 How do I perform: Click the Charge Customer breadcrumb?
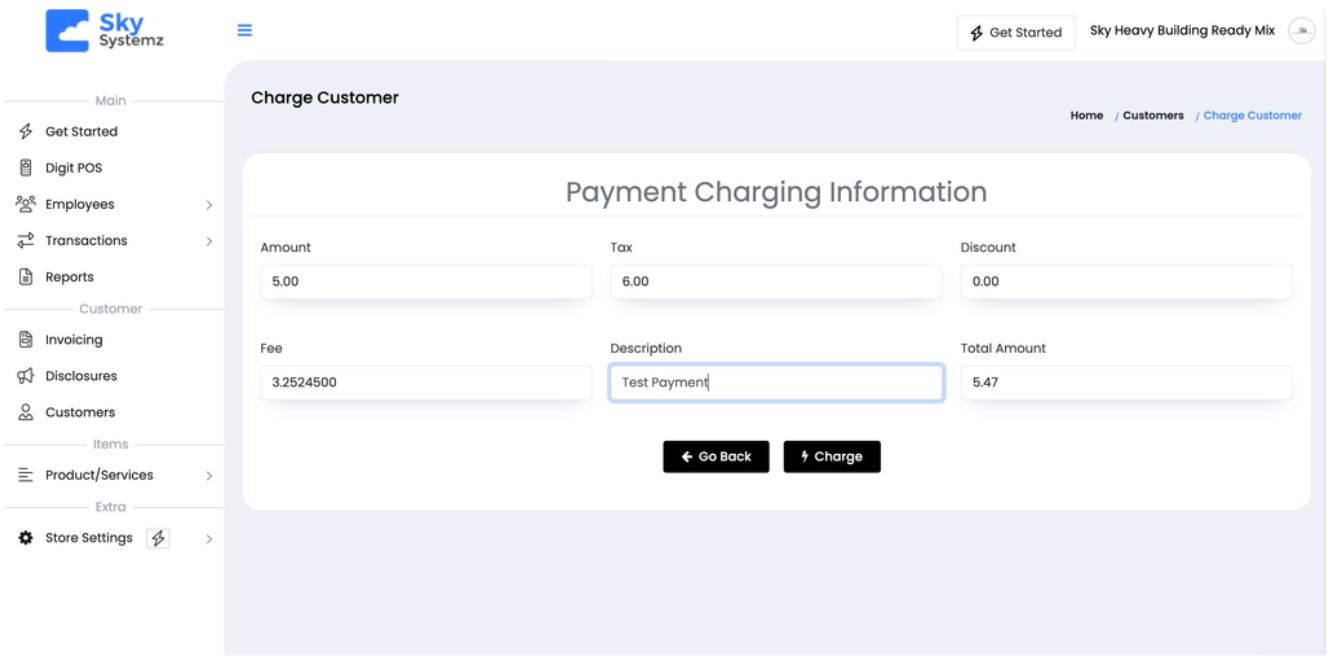[x=1252, y=116]
